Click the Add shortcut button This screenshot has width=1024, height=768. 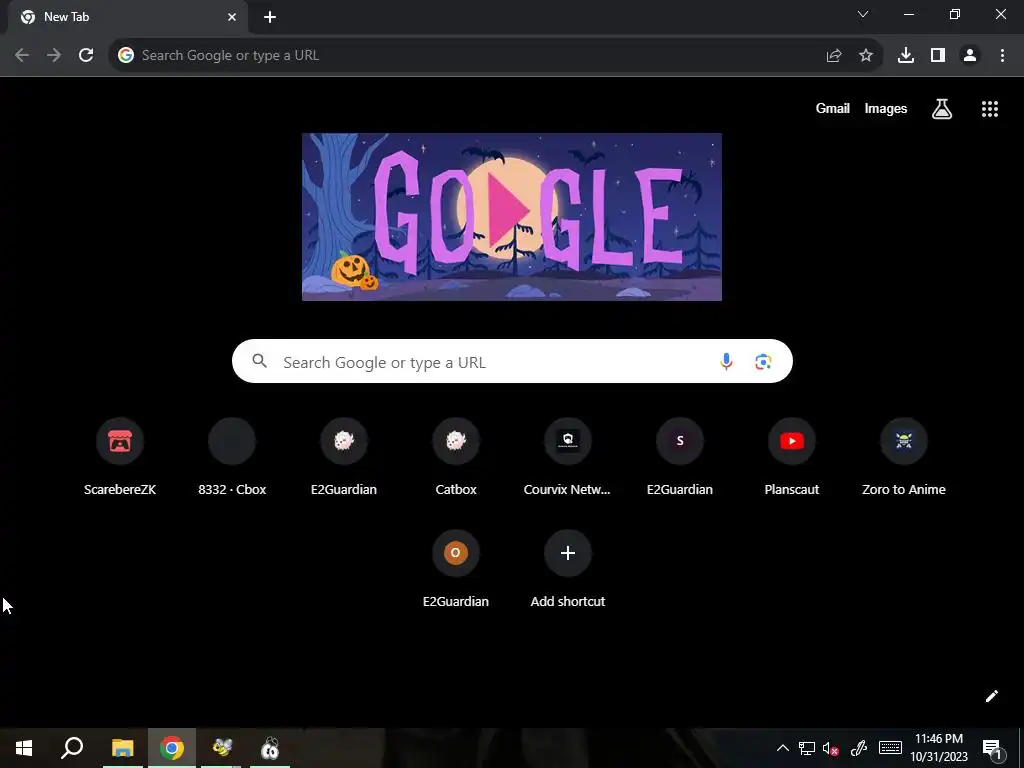[x=568, y=569]
